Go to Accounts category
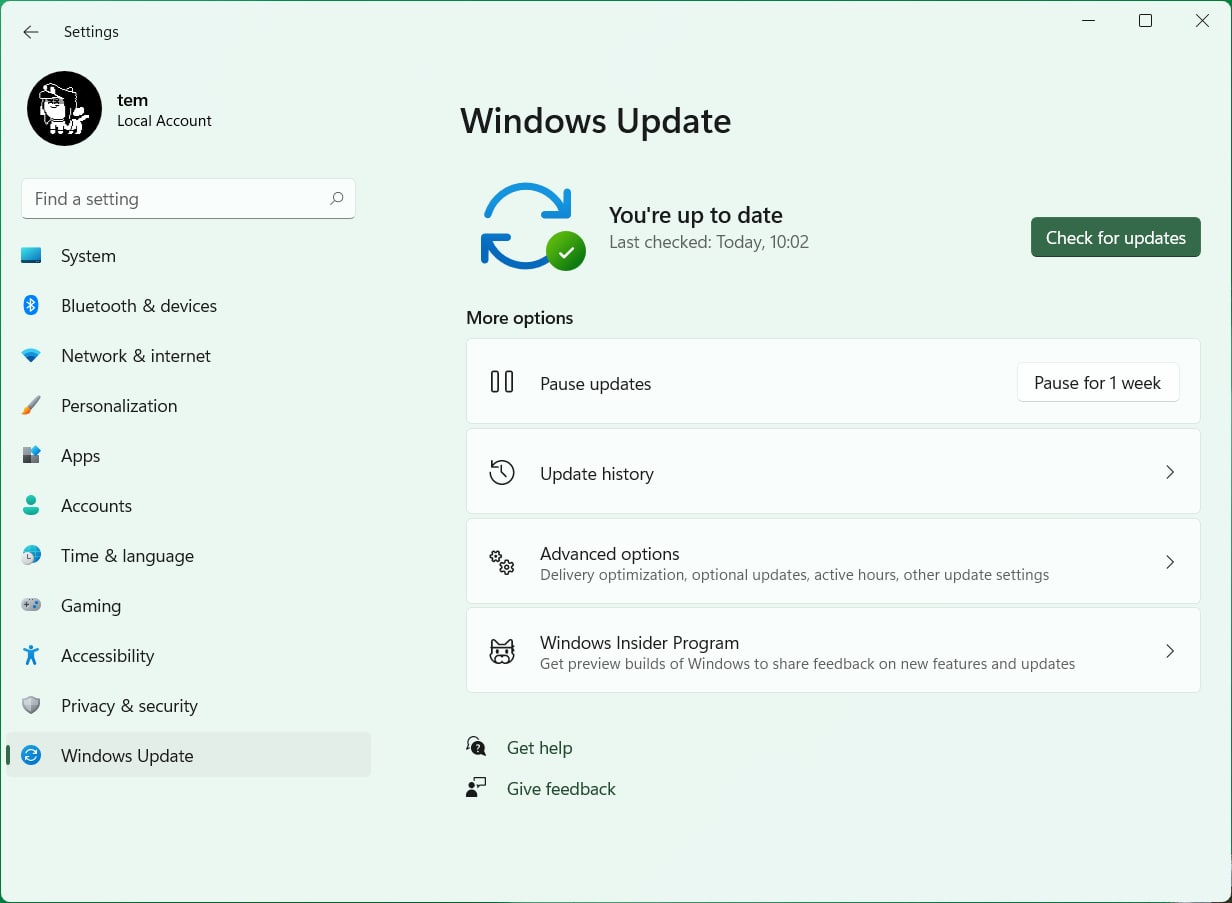 [188, 506]
